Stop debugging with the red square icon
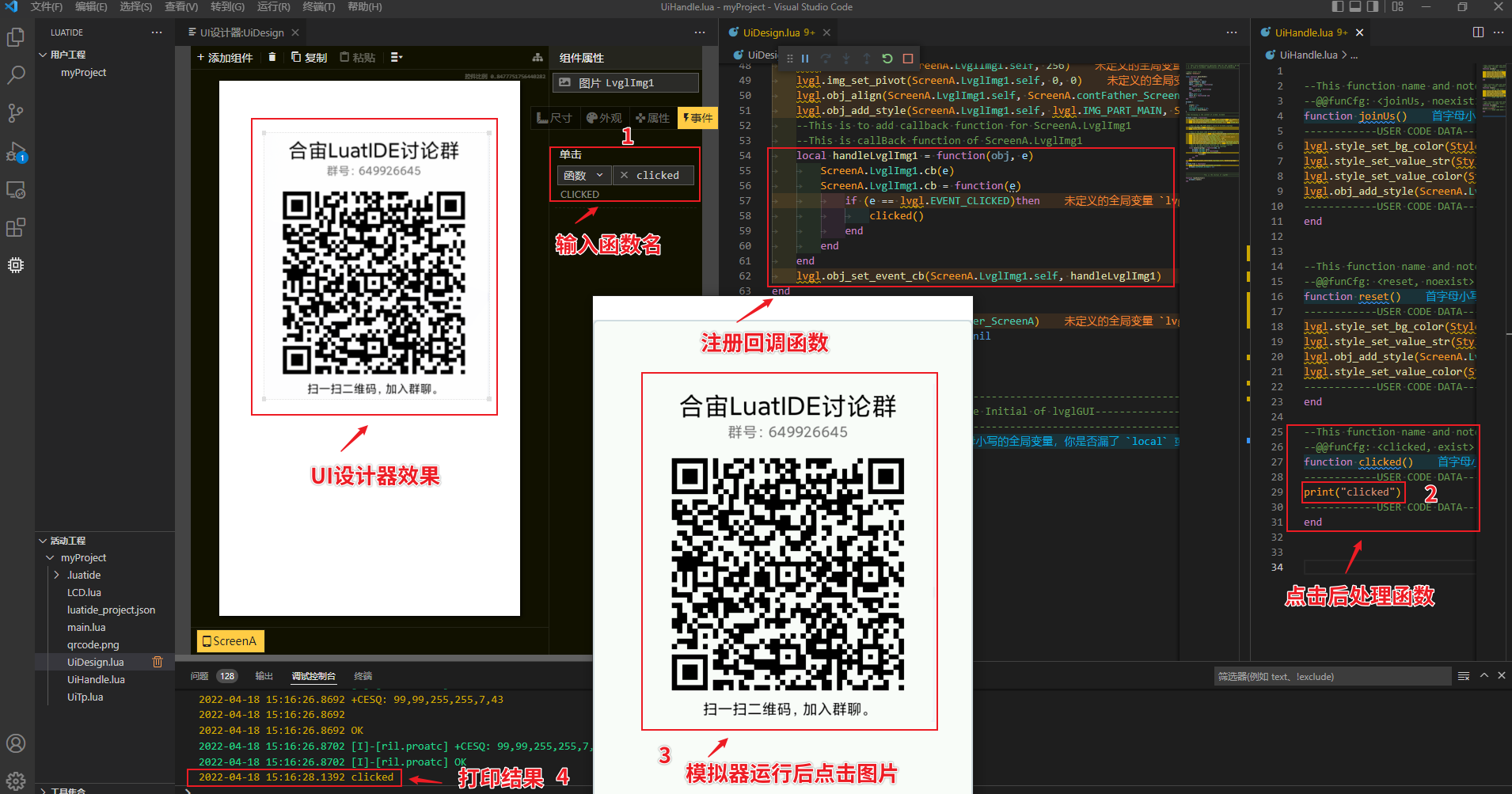 click(908, 59)
